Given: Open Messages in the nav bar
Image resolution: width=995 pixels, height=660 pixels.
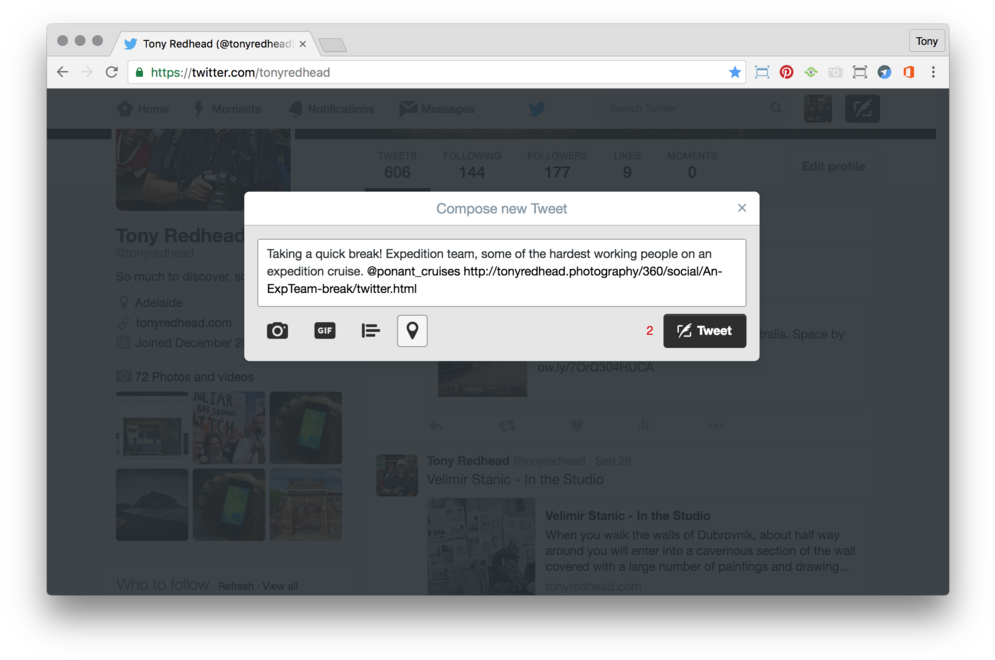Looking at the screenshot, I should [437, 109].
